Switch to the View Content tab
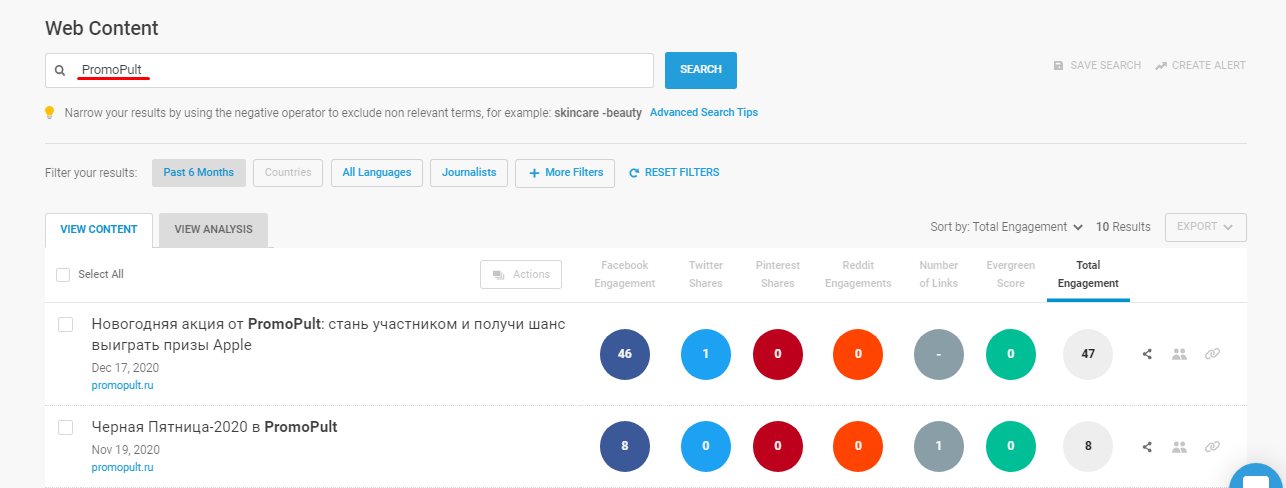Screen dimensions: 1286x488 coord(99,229)
